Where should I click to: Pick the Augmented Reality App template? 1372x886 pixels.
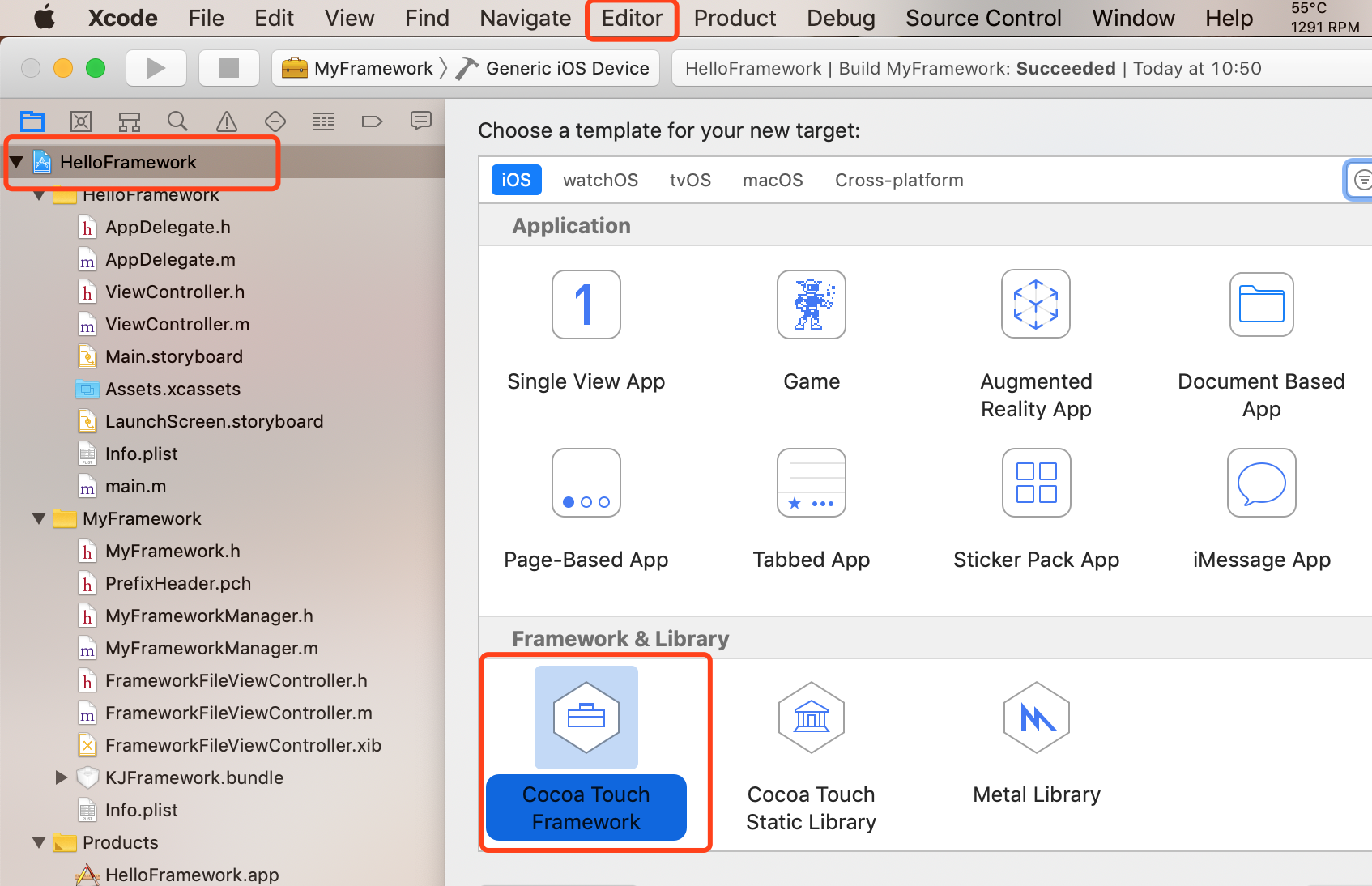(x=1036, y=346)
